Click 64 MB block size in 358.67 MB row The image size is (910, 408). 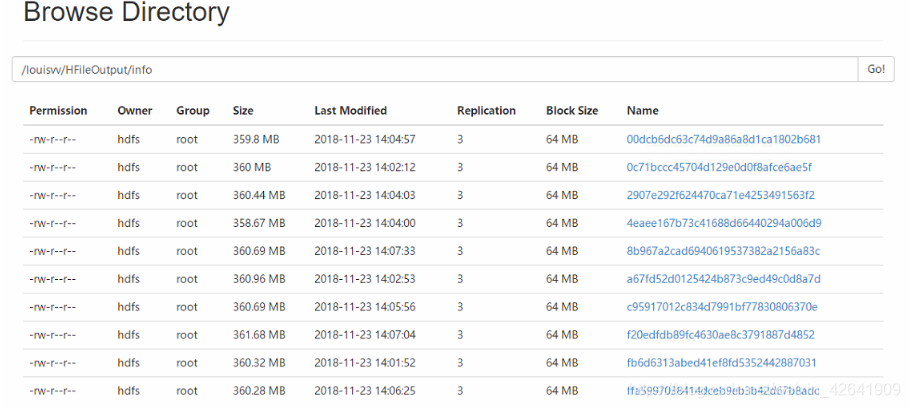[x=562, y=223]
